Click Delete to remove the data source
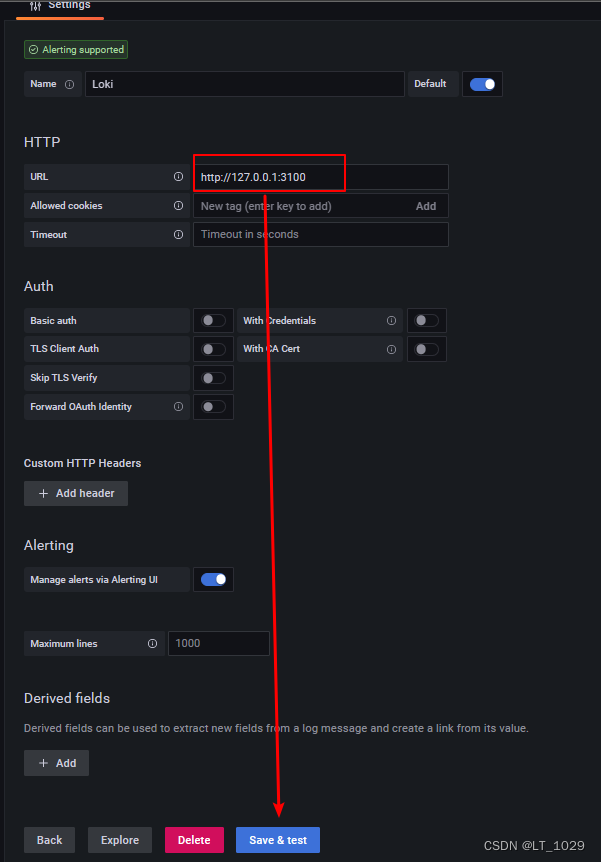The image size is (601, 862). (193, 840)
